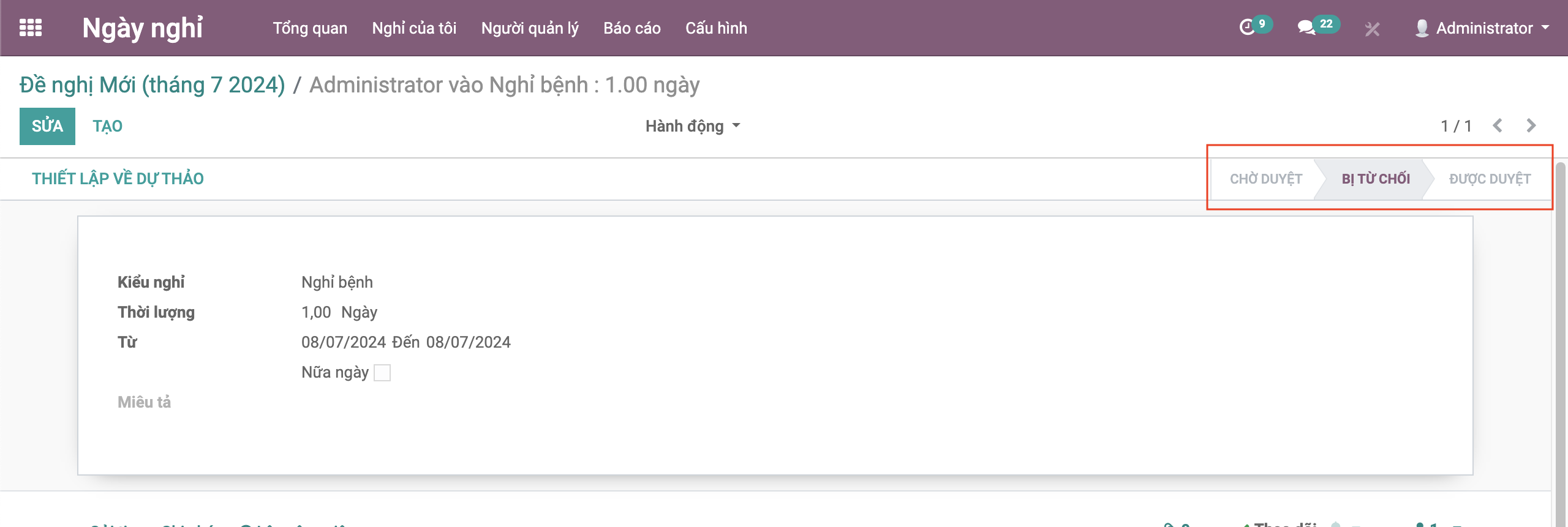
Task: Go to next record with right chevron
Action: (x=1531, y=125)
